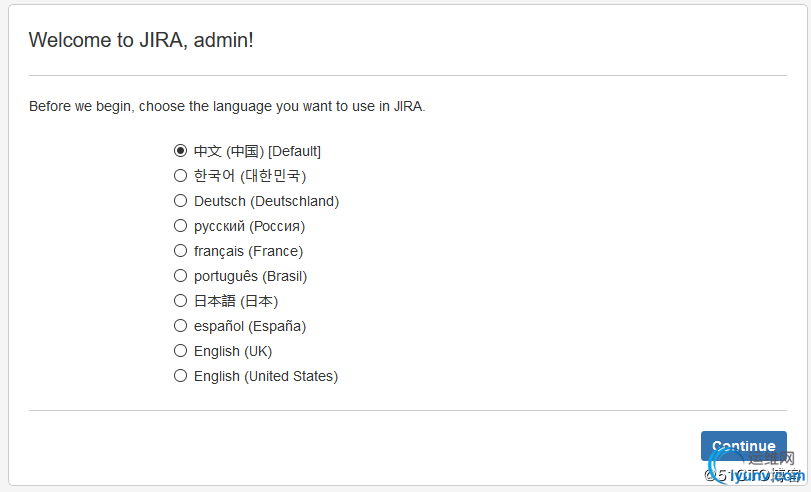This screenshot has width=811, height=492.
Task: Select the Deutsch (Deutschland) radio circle
Action: [x=180, y=200]
